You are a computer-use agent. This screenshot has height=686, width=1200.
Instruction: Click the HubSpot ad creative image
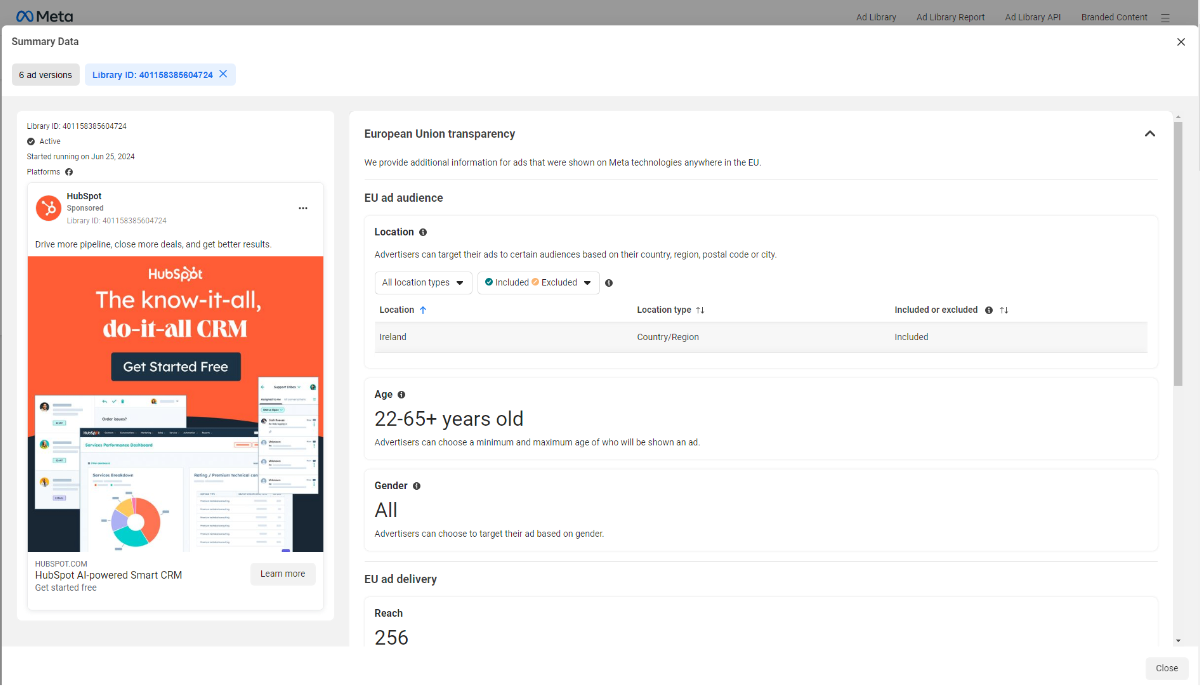175,404
